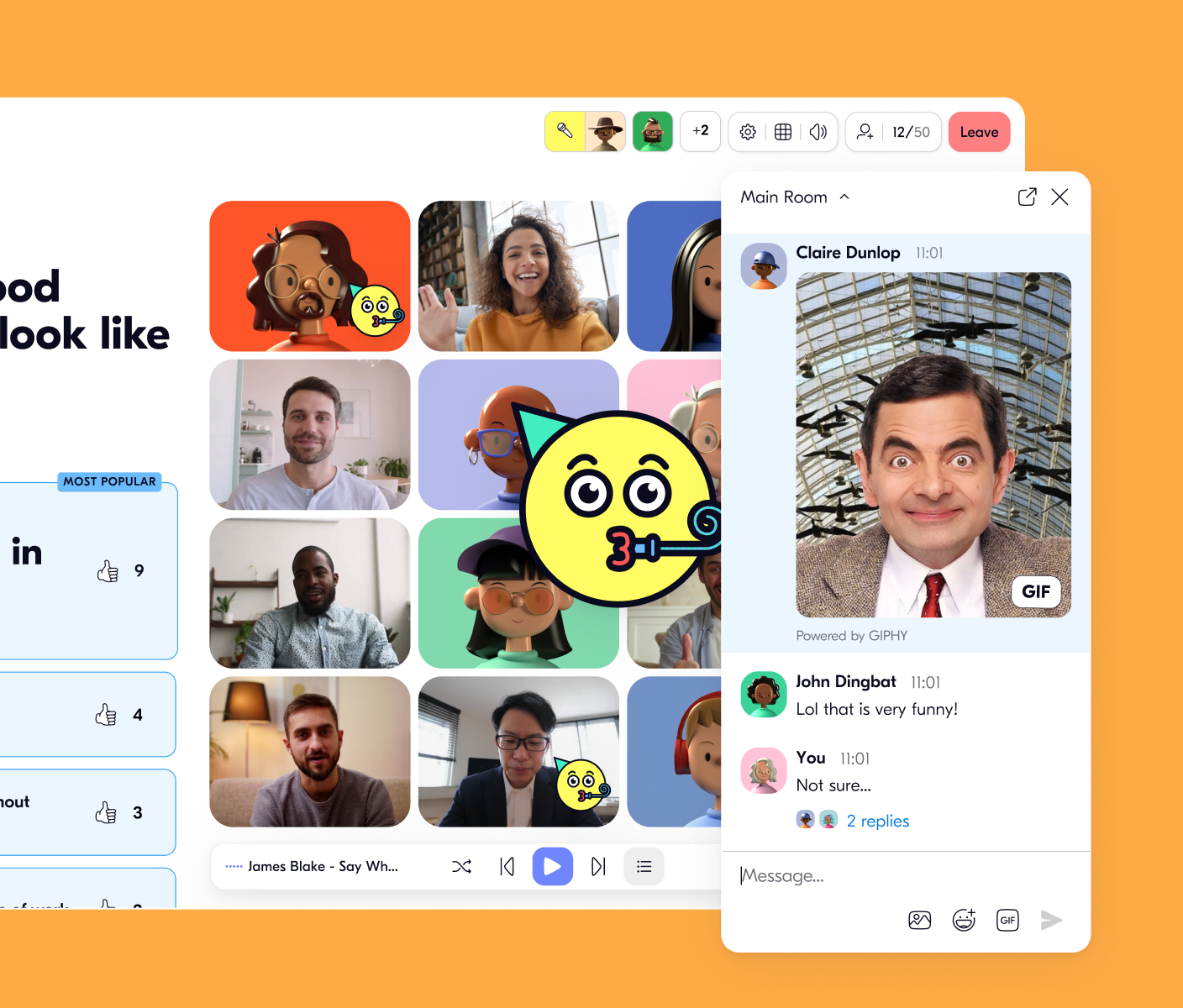Screen dimensions: 1183x1008
Task: Open the emoji reaction picker
Action: (964, 920)
